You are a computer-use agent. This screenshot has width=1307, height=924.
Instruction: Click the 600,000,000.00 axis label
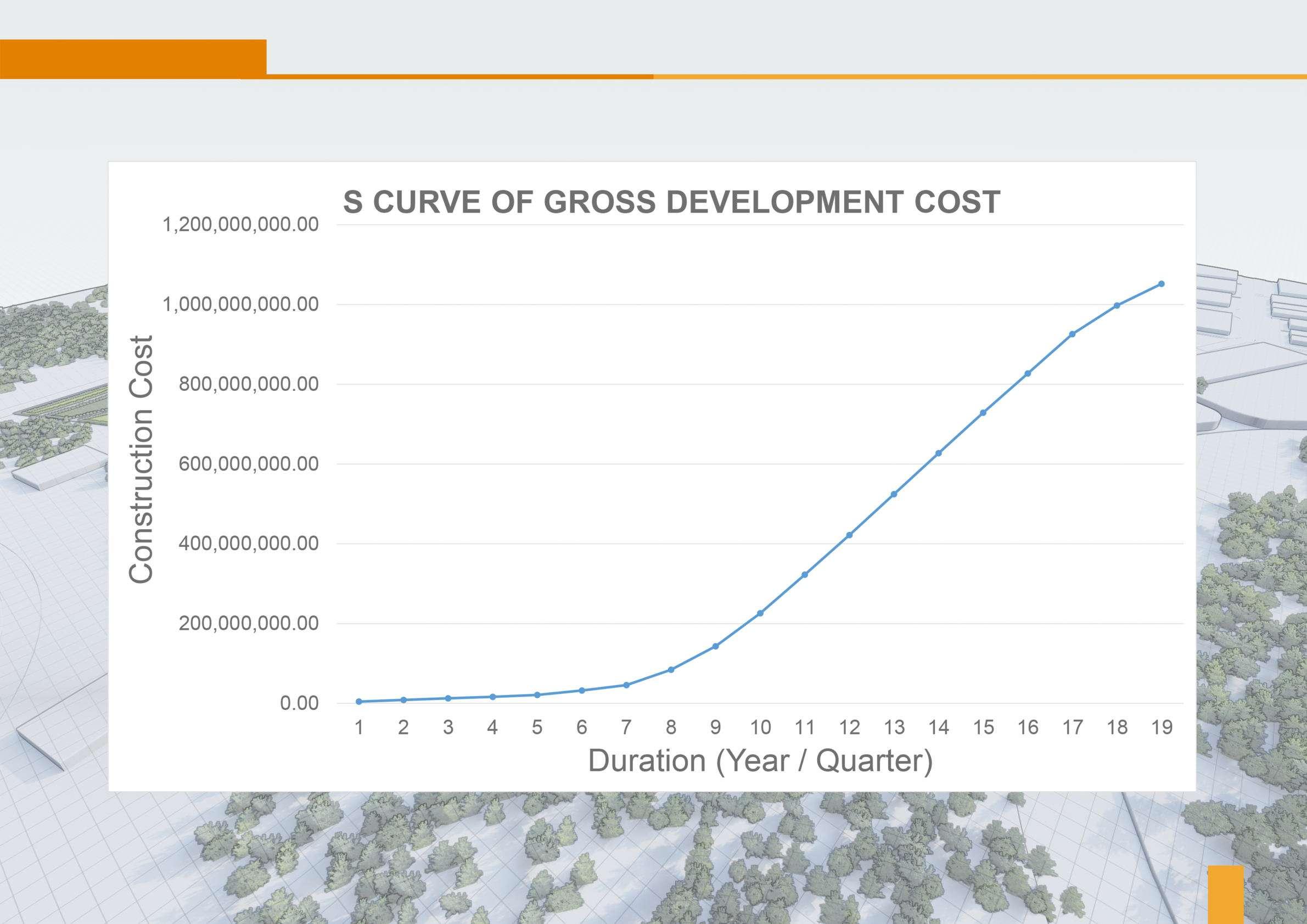click(248, 464)
